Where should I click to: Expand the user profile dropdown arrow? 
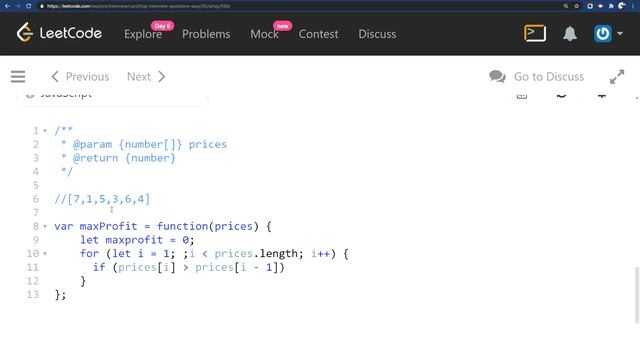[620, 33]
